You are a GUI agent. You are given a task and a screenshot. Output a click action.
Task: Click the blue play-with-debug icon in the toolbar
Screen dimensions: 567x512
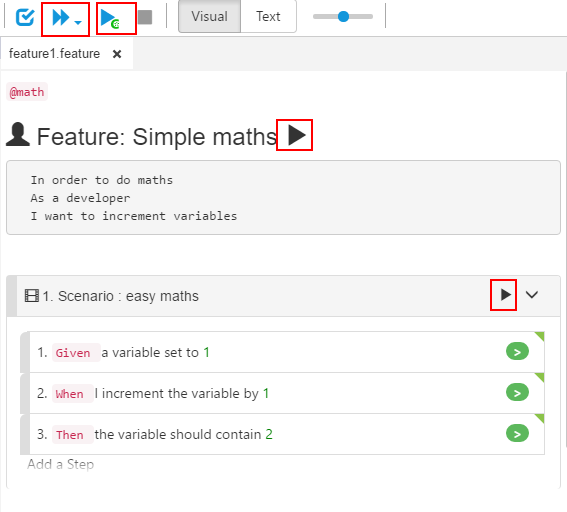110,18
